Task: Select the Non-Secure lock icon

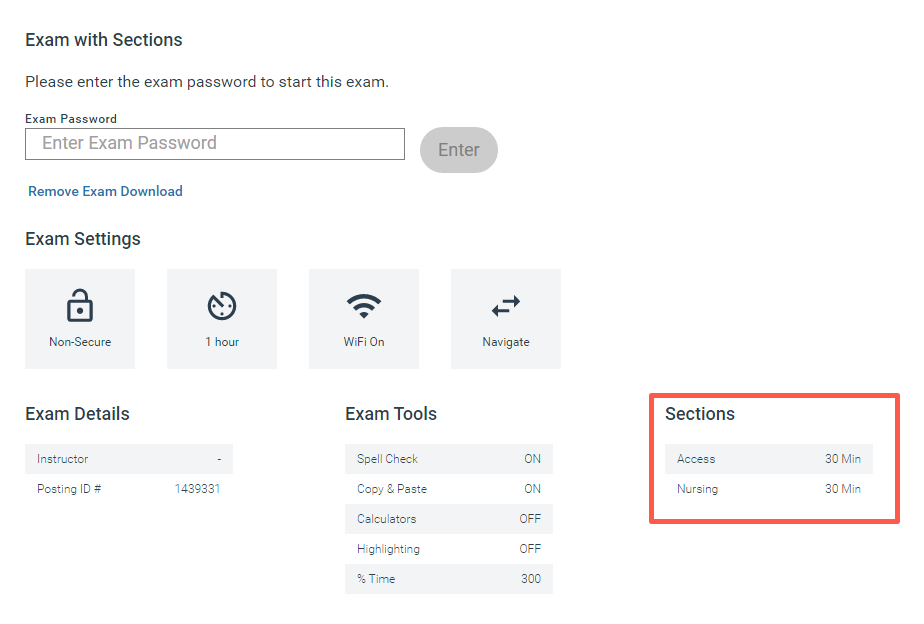Action: click(80, 305)
